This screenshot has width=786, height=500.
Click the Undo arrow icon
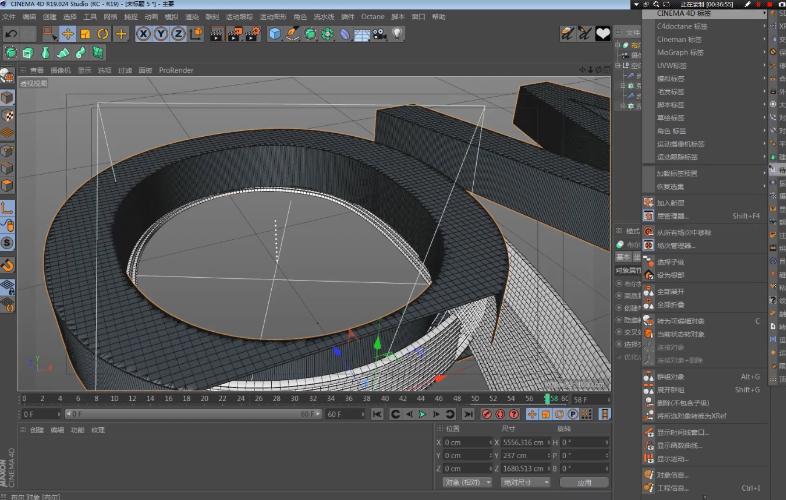[x=12, y=33]
